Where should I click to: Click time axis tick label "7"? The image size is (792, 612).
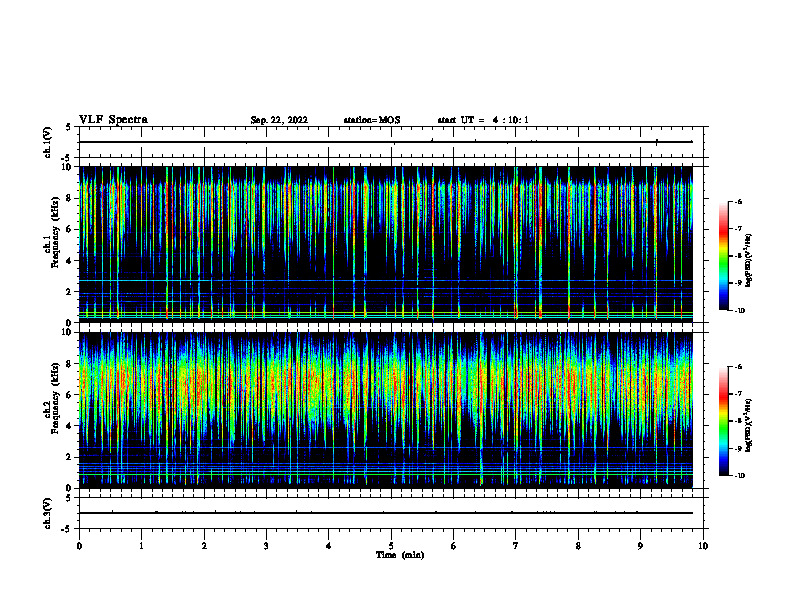pyautogui.click(x=516, y=546)
